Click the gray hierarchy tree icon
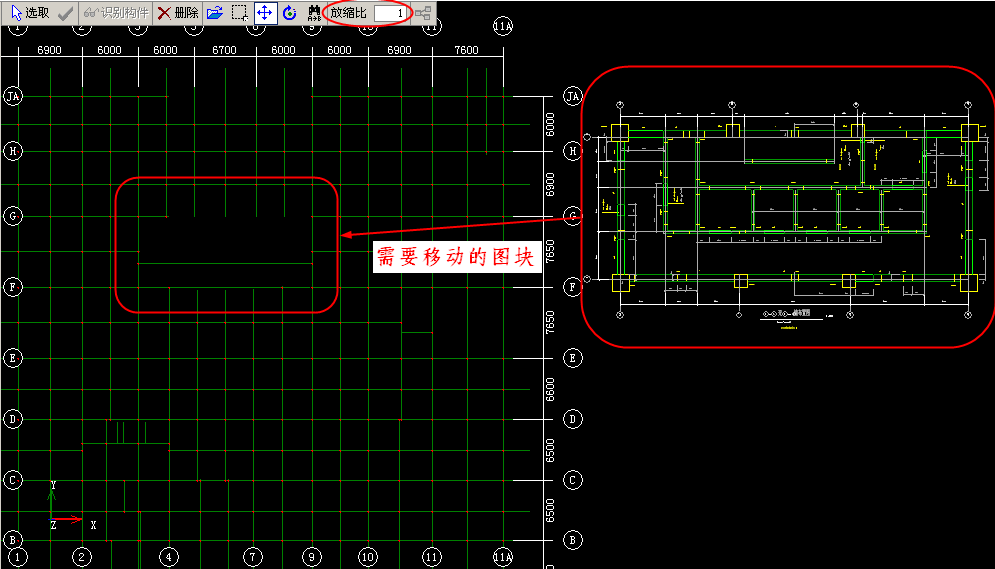This screenshot has height=569, width=995. pos(423,13)
